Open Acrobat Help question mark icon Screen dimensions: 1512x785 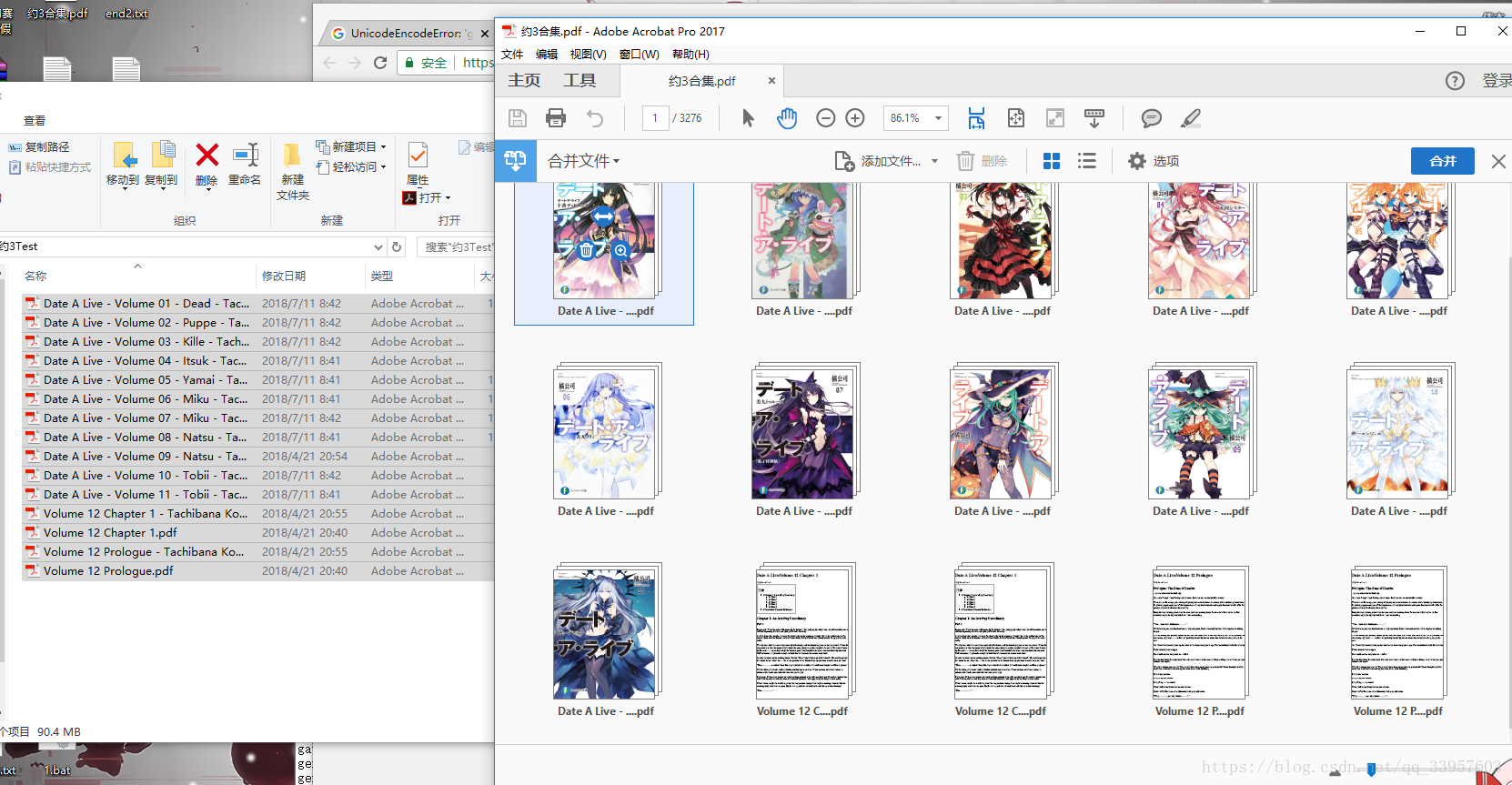1456,81
